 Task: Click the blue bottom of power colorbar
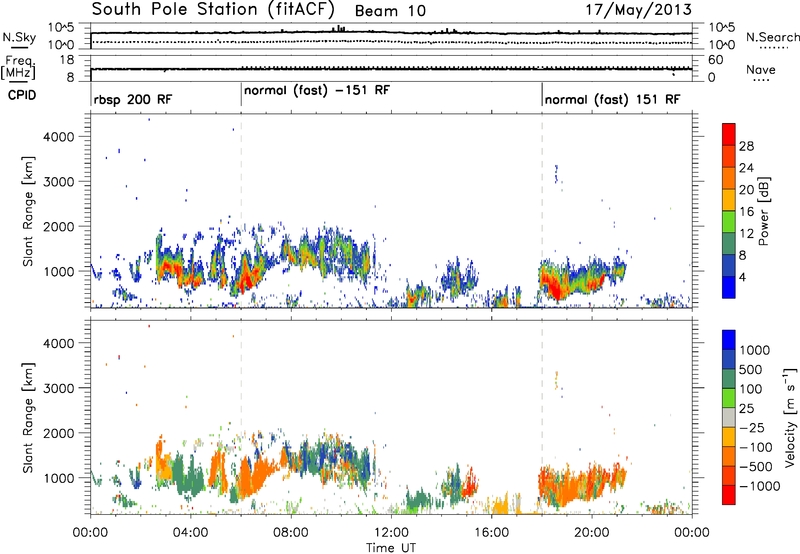click(729, 287)
